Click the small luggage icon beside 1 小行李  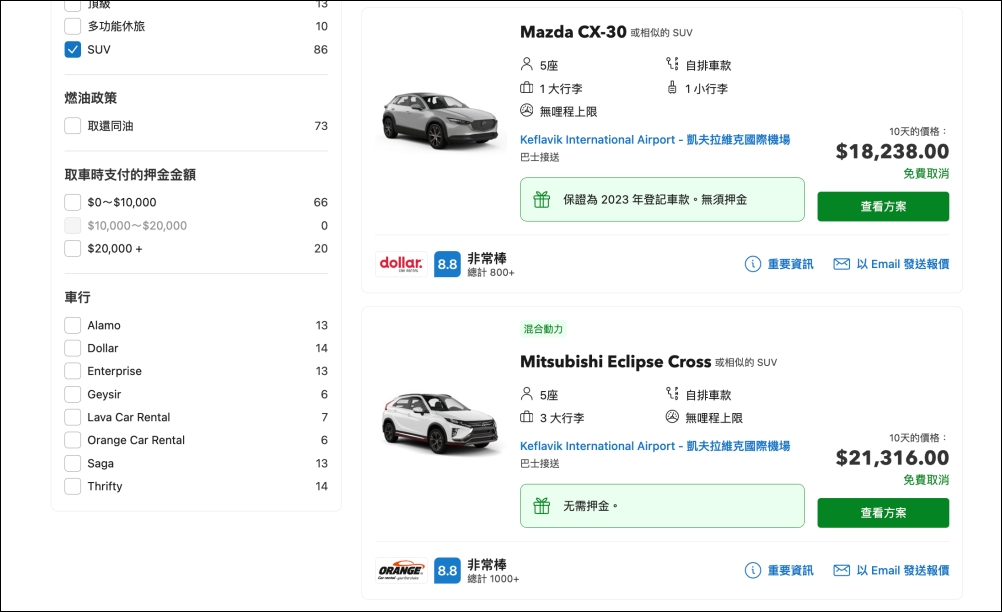(x=672, y=88)
